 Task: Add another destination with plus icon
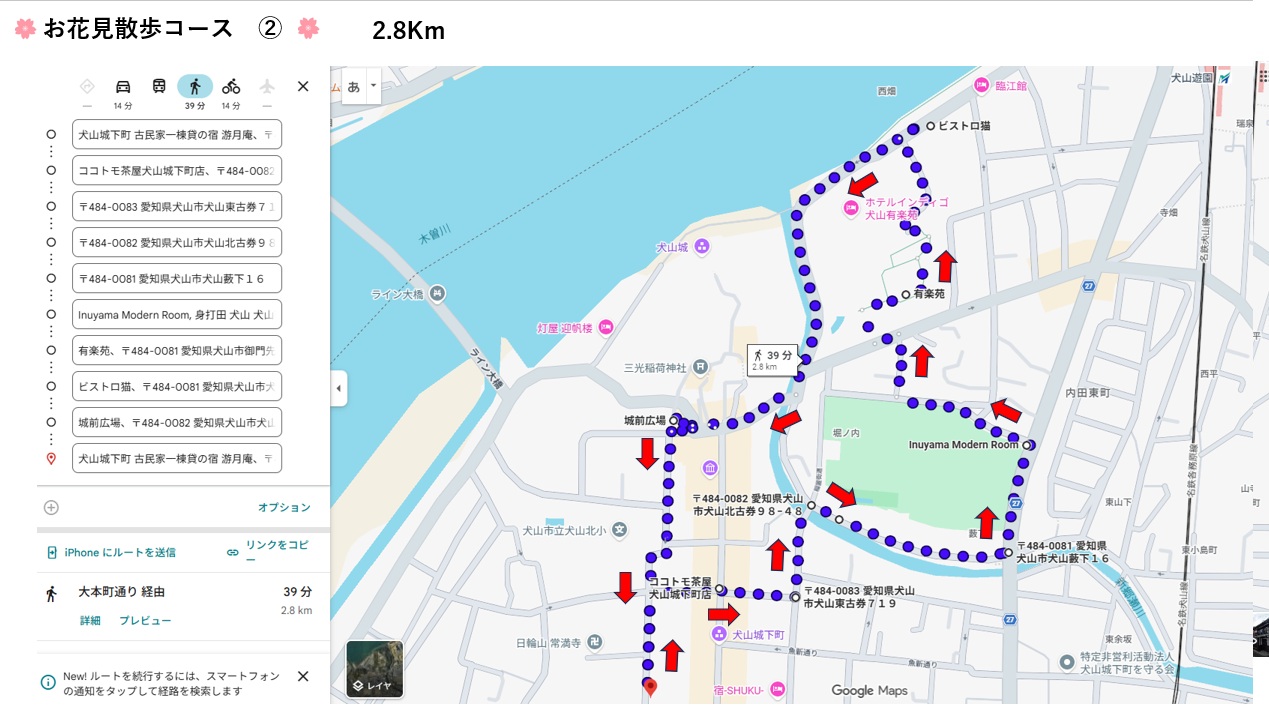[x=51, y=507]
